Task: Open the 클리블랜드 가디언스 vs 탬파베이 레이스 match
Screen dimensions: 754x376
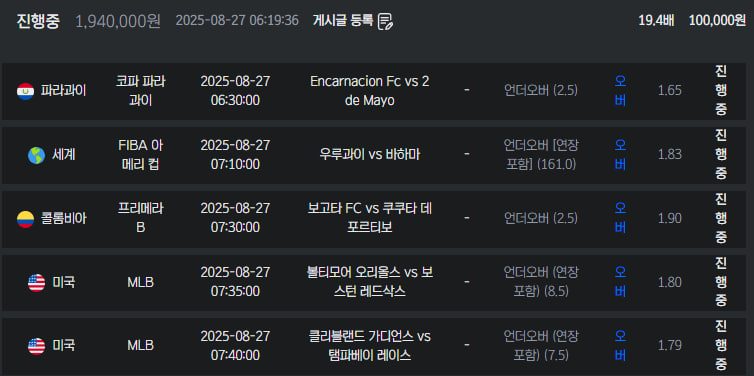Action: (x=370, y=346)
